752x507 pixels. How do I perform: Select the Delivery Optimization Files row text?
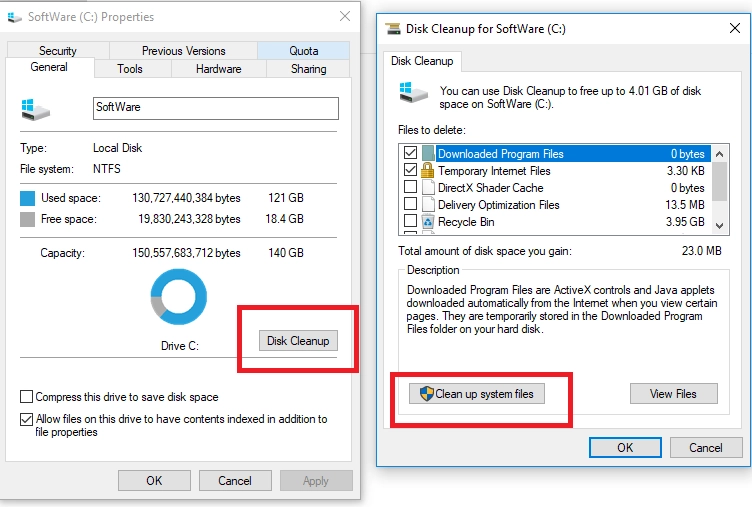pyautogui.click(x=498, y=205)
